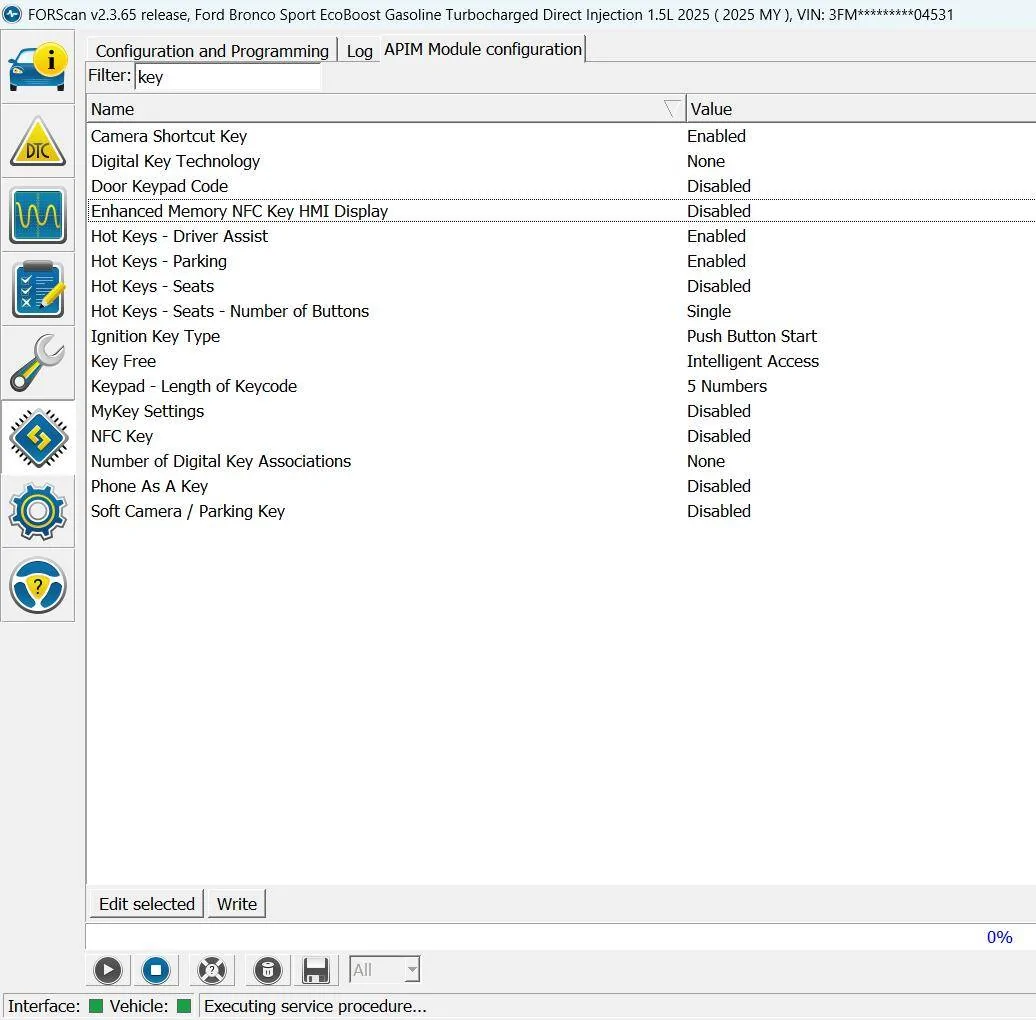Select the Phone As A Key row
1036x1020 pixels.
click(149, 486)
